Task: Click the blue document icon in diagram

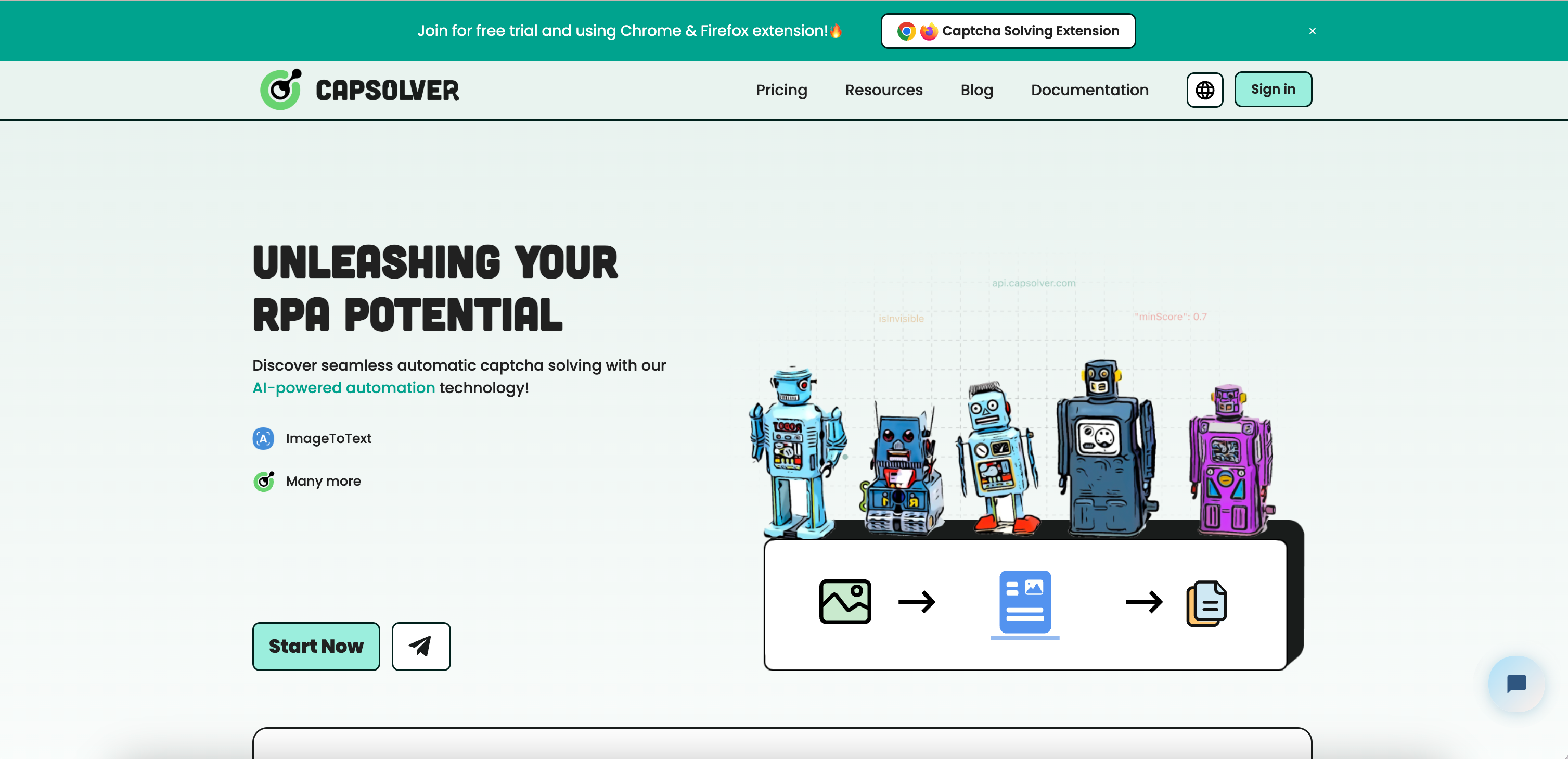Action: point(1025,602)
